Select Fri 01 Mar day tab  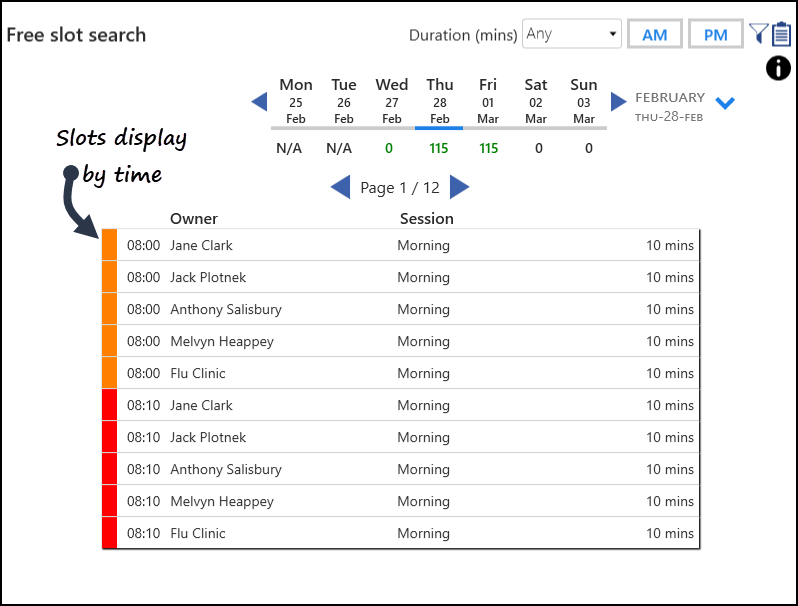pyautogui.click(x=488, y=101)
